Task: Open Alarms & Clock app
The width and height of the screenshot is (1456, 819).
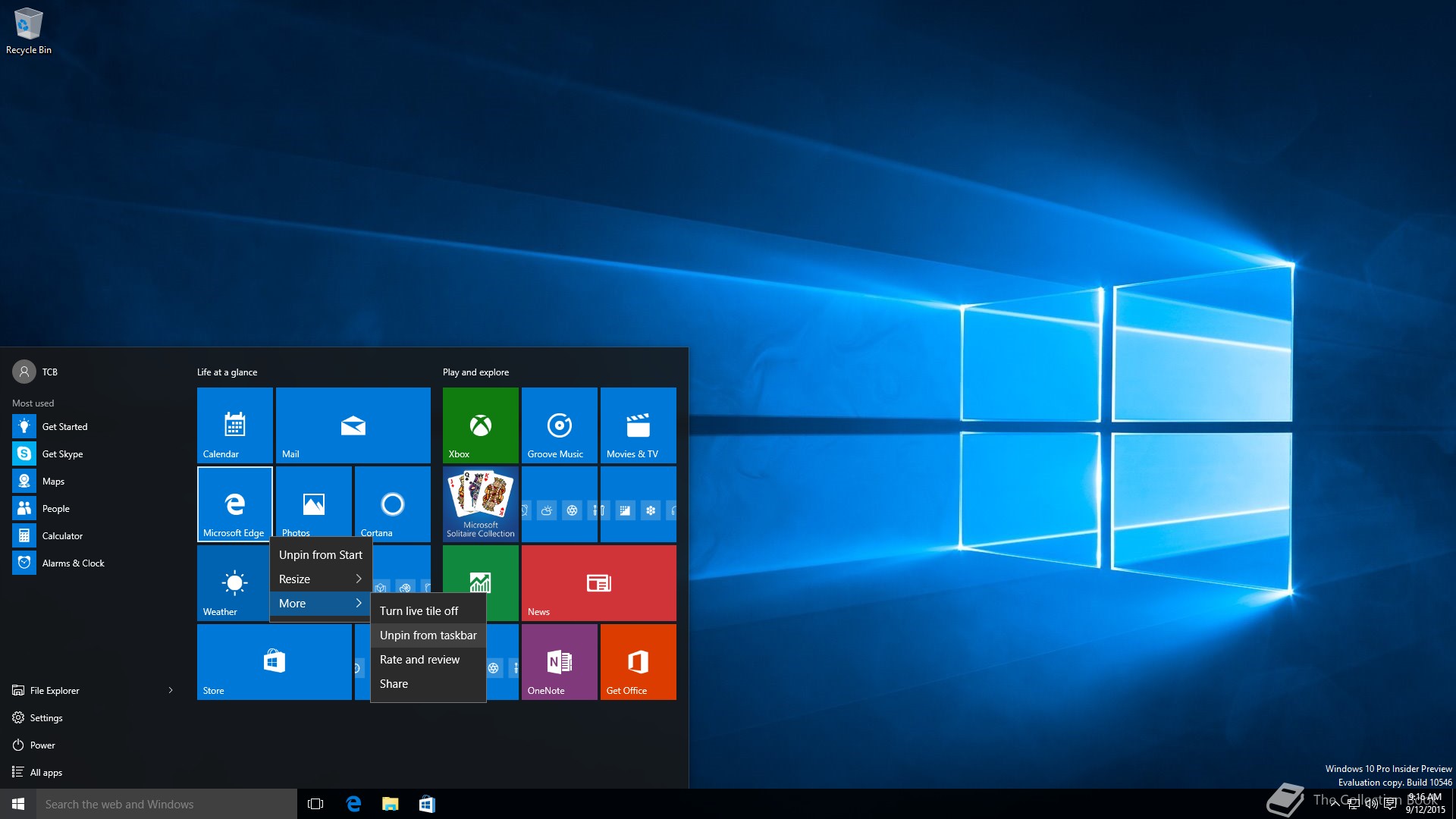Action: pos(94,563)
